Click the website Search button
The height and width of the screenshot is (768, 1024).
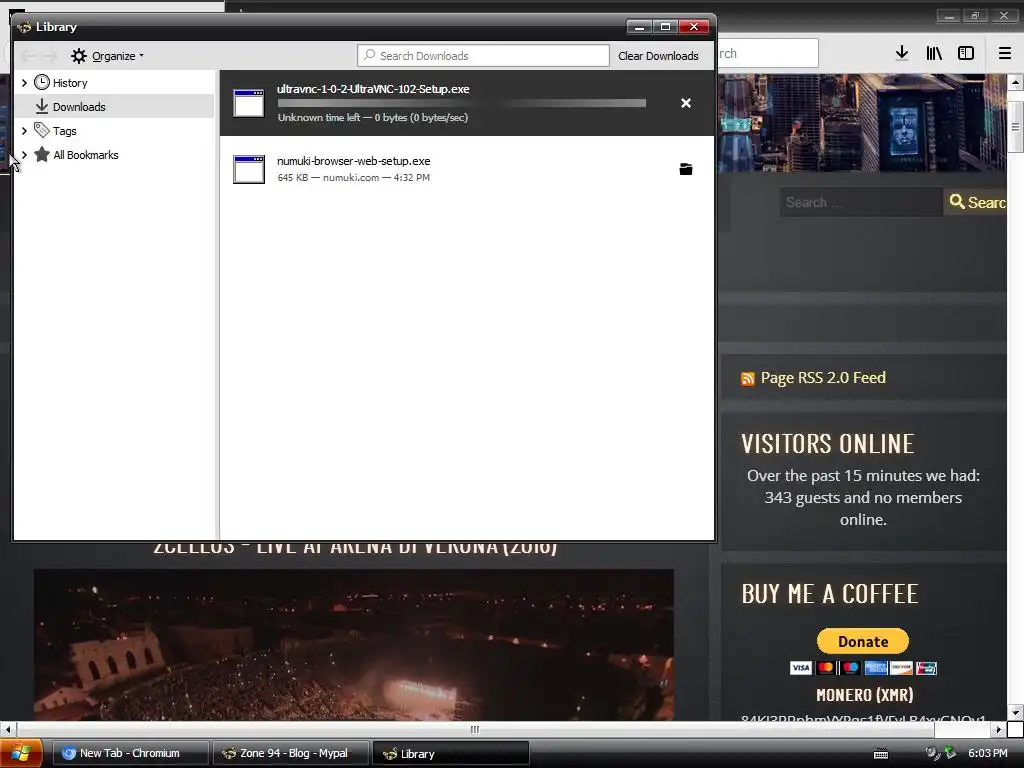pos(976,202)
